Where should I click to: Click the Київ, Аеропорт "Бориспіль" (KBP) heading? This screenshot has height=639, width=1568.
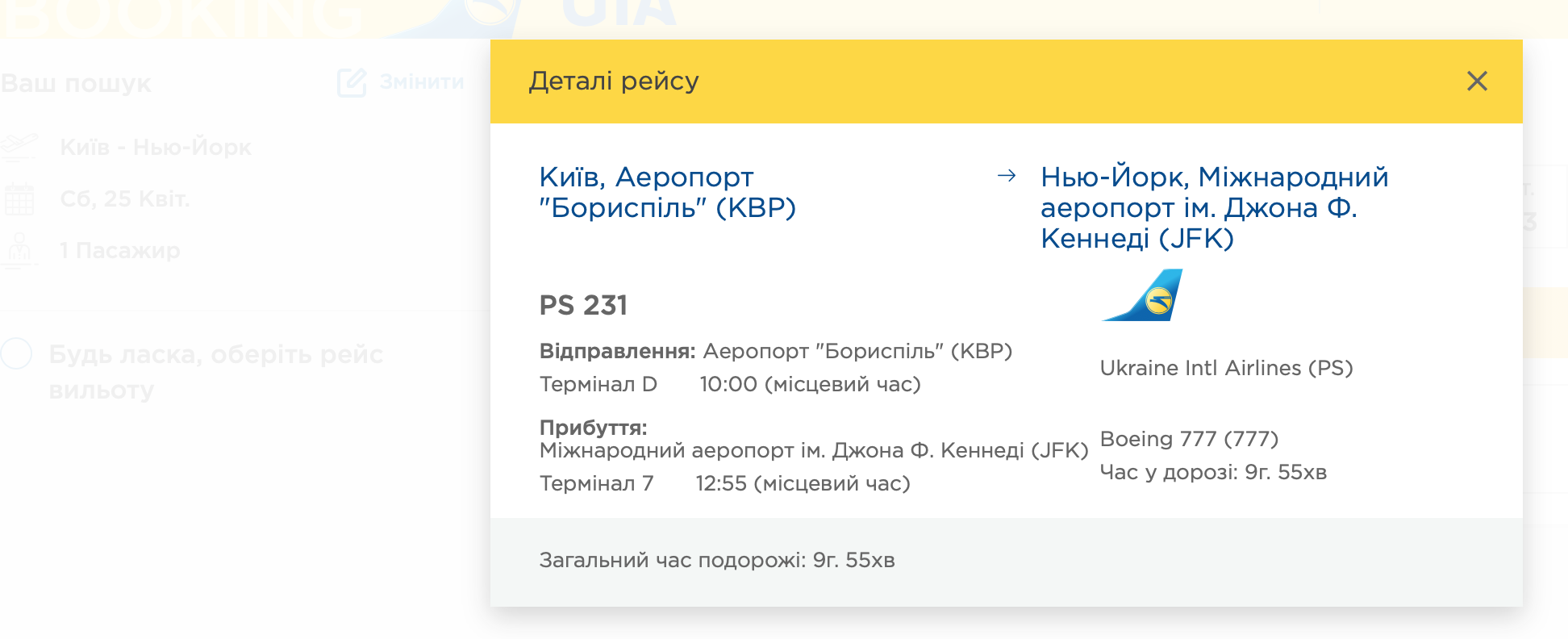(x=667, y=192)
